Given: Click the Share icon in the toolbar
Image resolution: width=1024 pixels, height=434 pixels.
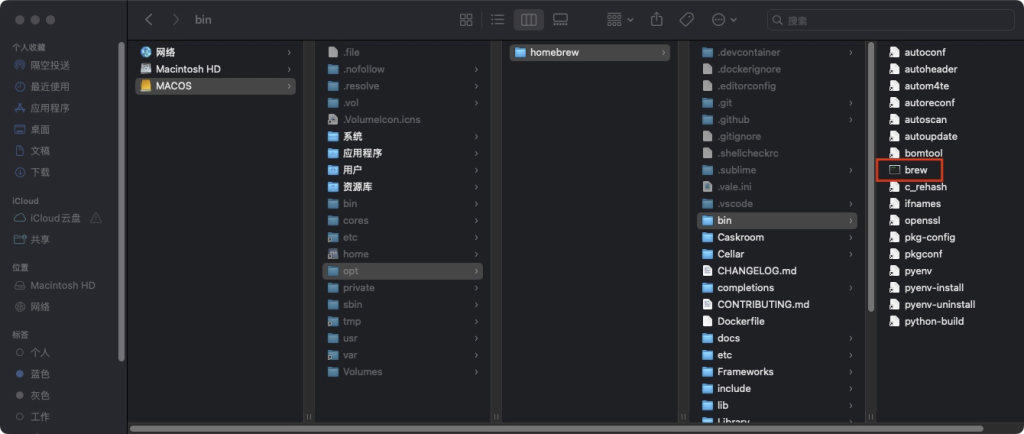Looking at the screenshot, I should (657, 20).
